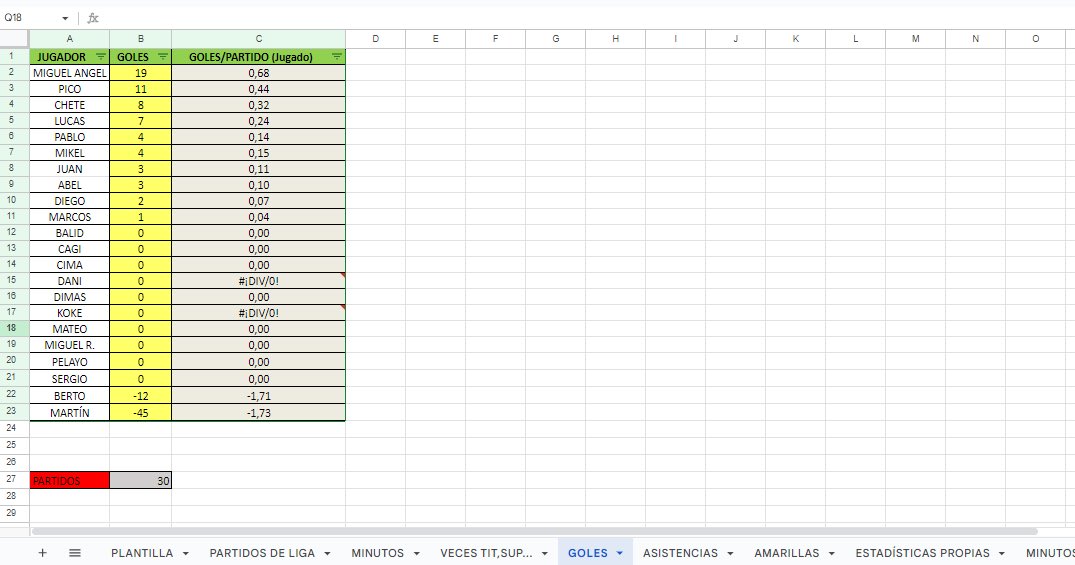Viewport: 1075px width, 565px height.
Task: Click the DANI player cell
Action: point(69,280)
